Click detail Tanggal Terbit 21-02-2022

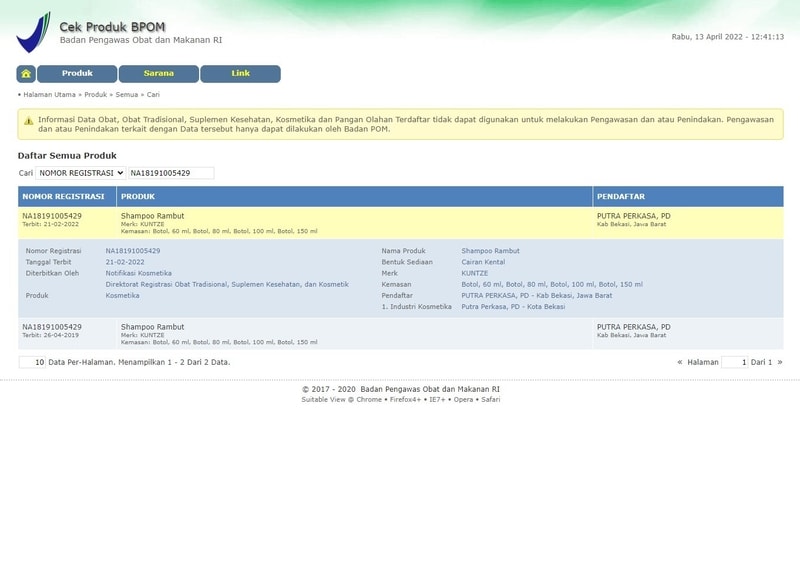coord(125,262)
